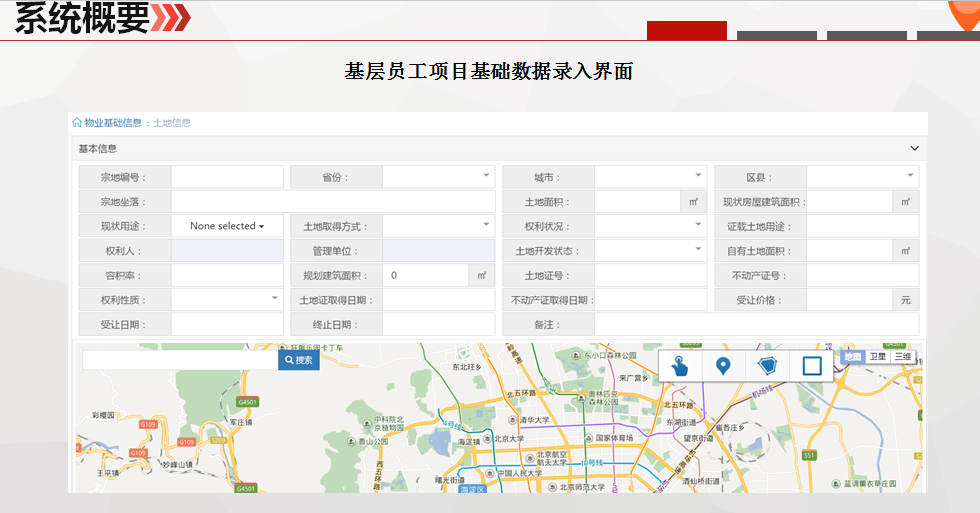The image size is (980, 513).
Task: Focus the map search text box
Action: [x=180, y=360]
